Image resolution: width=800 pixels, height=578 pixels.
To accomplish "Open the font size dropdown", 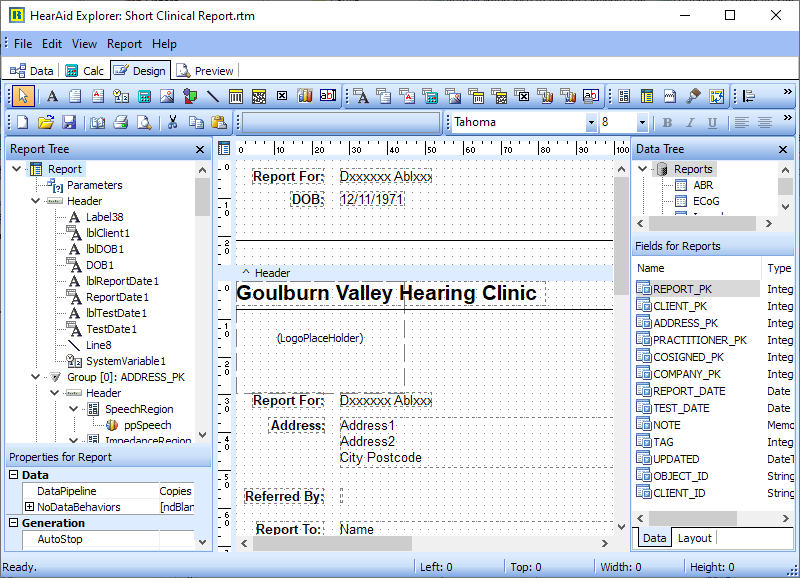I will (x=641, y=122).
